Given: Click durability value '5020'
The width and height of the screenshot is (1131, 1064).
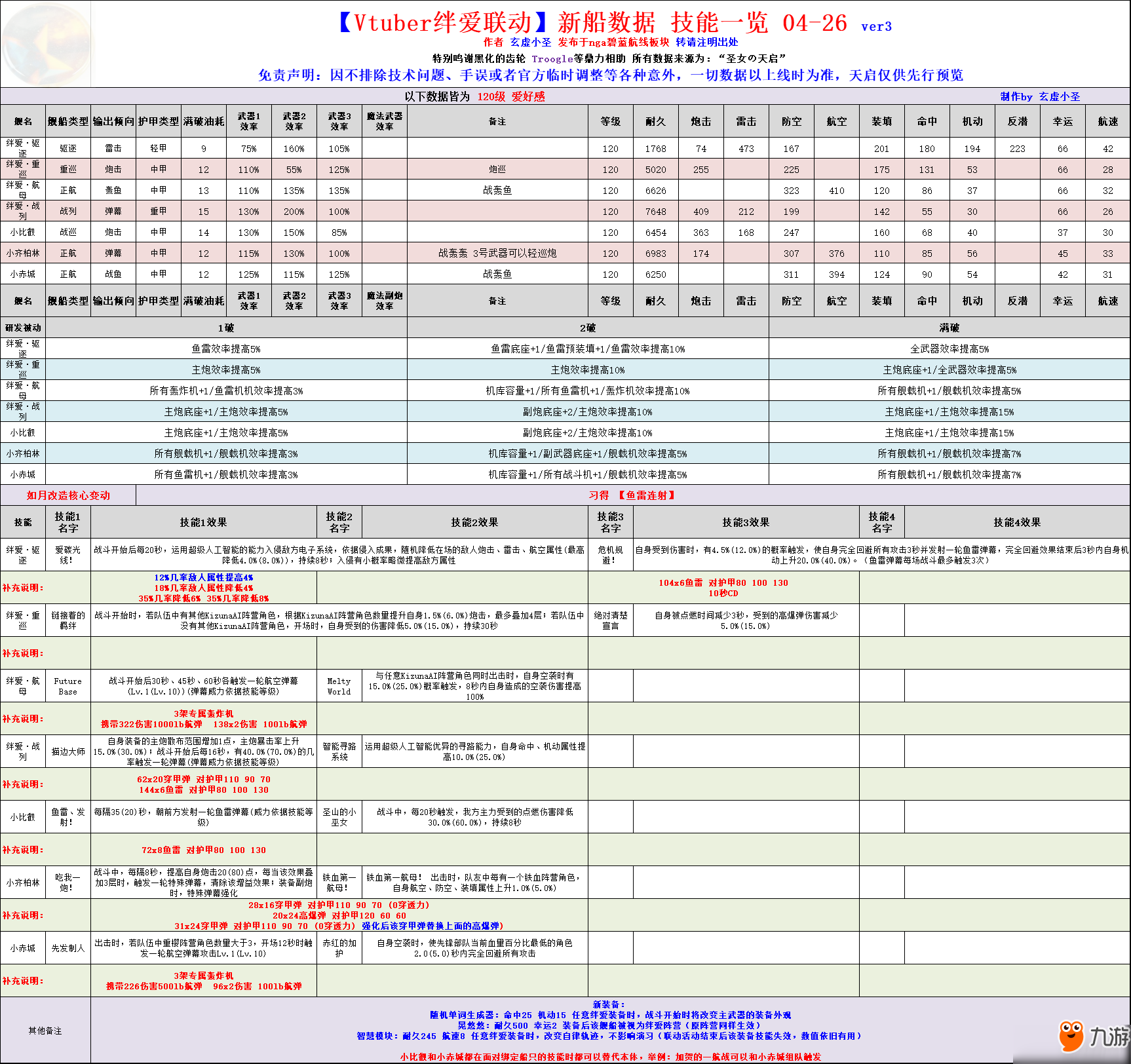Looking at the screenshot, I should 655,170.
